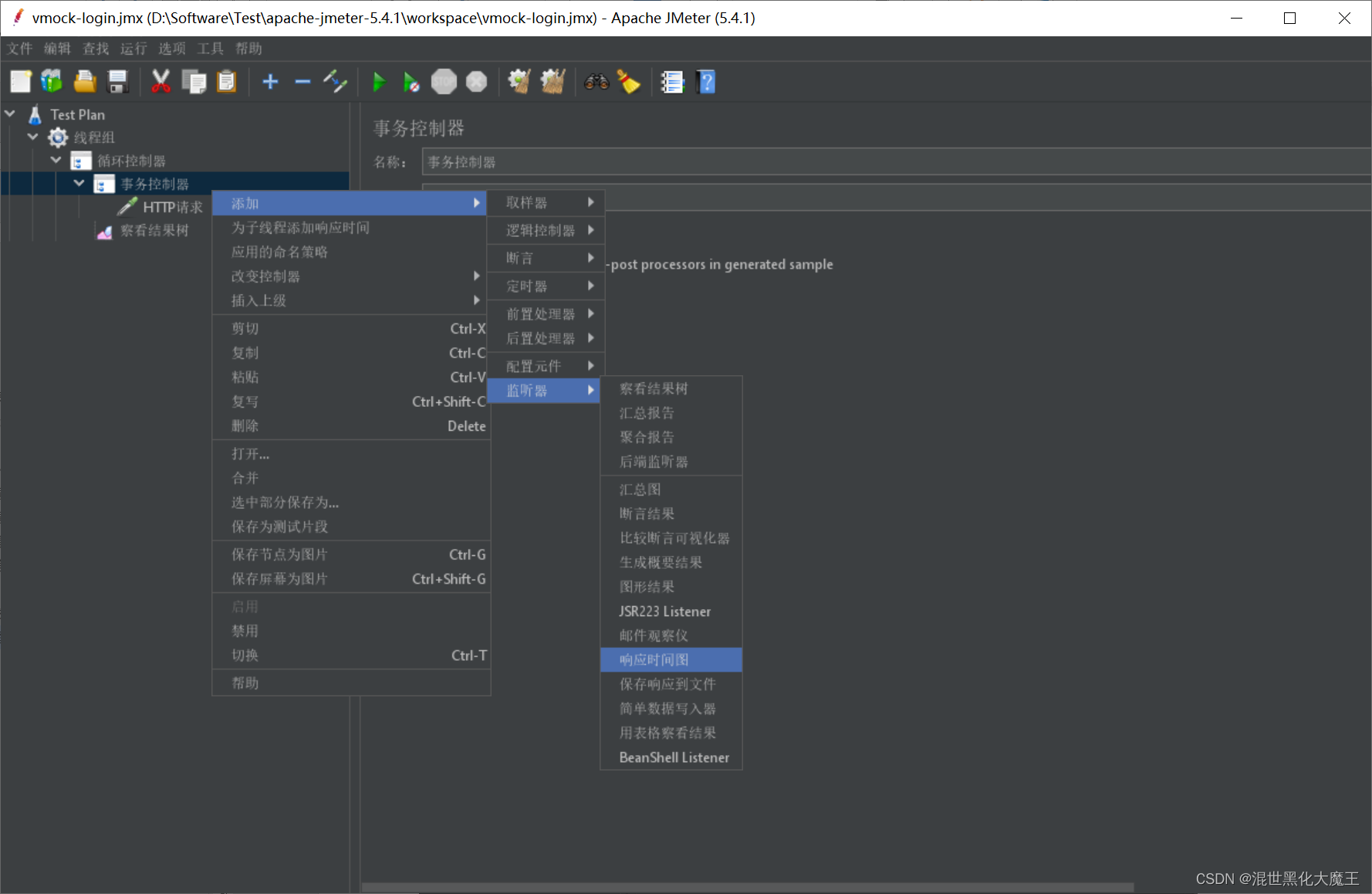This screenshot has height=894, width=1372.
Task: Click the 察看结果树 tree node icon
Action: [104, 230]
